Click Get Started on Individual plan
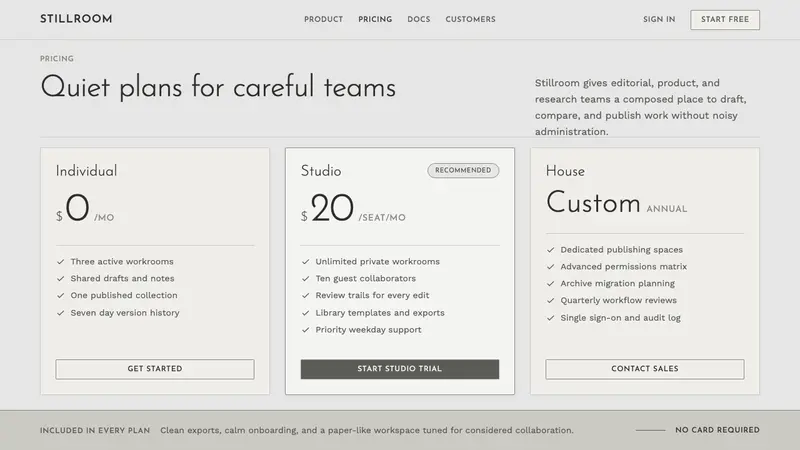 click(x=155, y=369)
